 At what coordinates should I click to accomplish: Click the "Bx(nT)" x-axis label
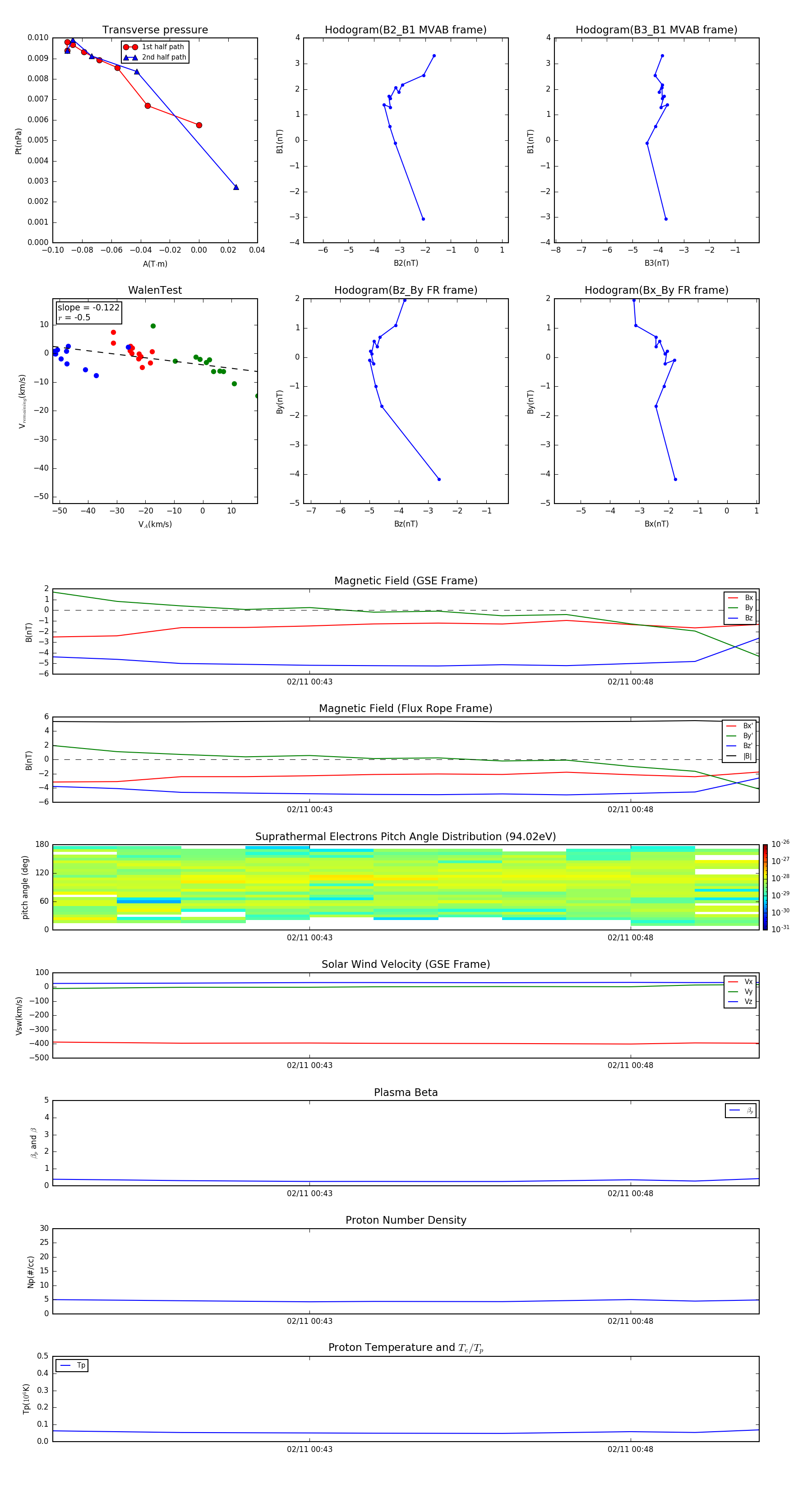(656, 524)
